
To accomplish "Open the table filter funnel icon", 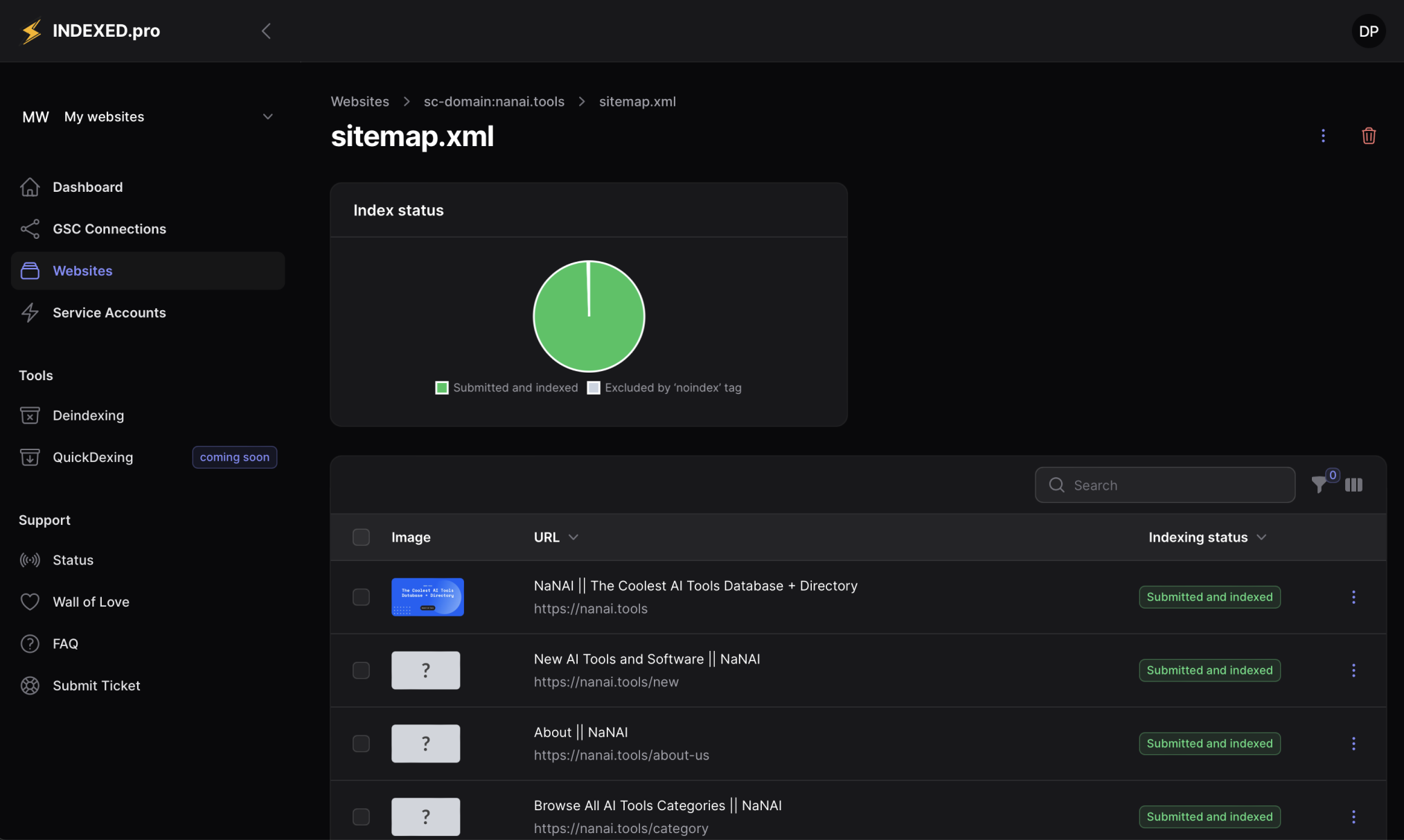I will tap(1319, 485).
